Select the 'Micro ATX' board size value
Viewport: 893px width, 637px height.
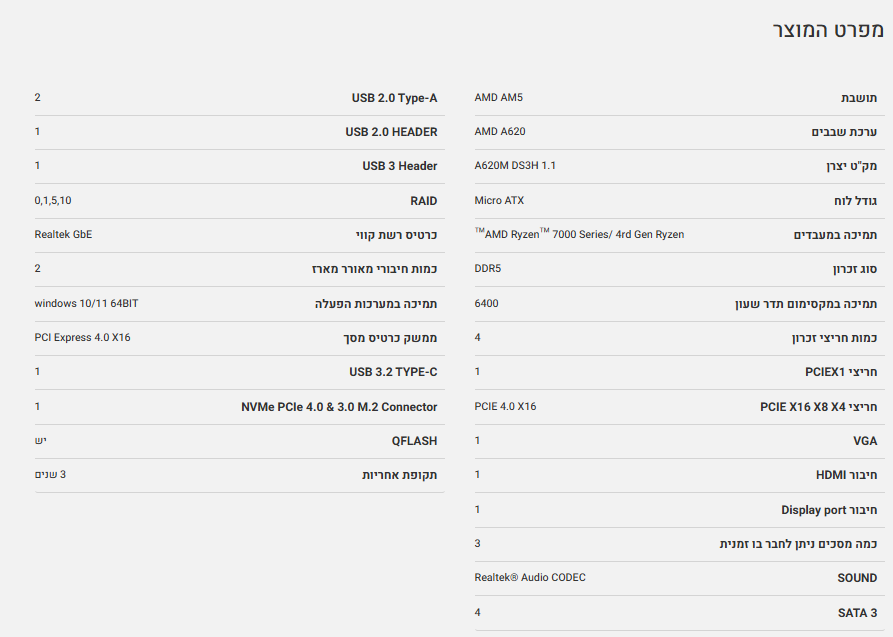pyautogui.click(x=499, y=200)
